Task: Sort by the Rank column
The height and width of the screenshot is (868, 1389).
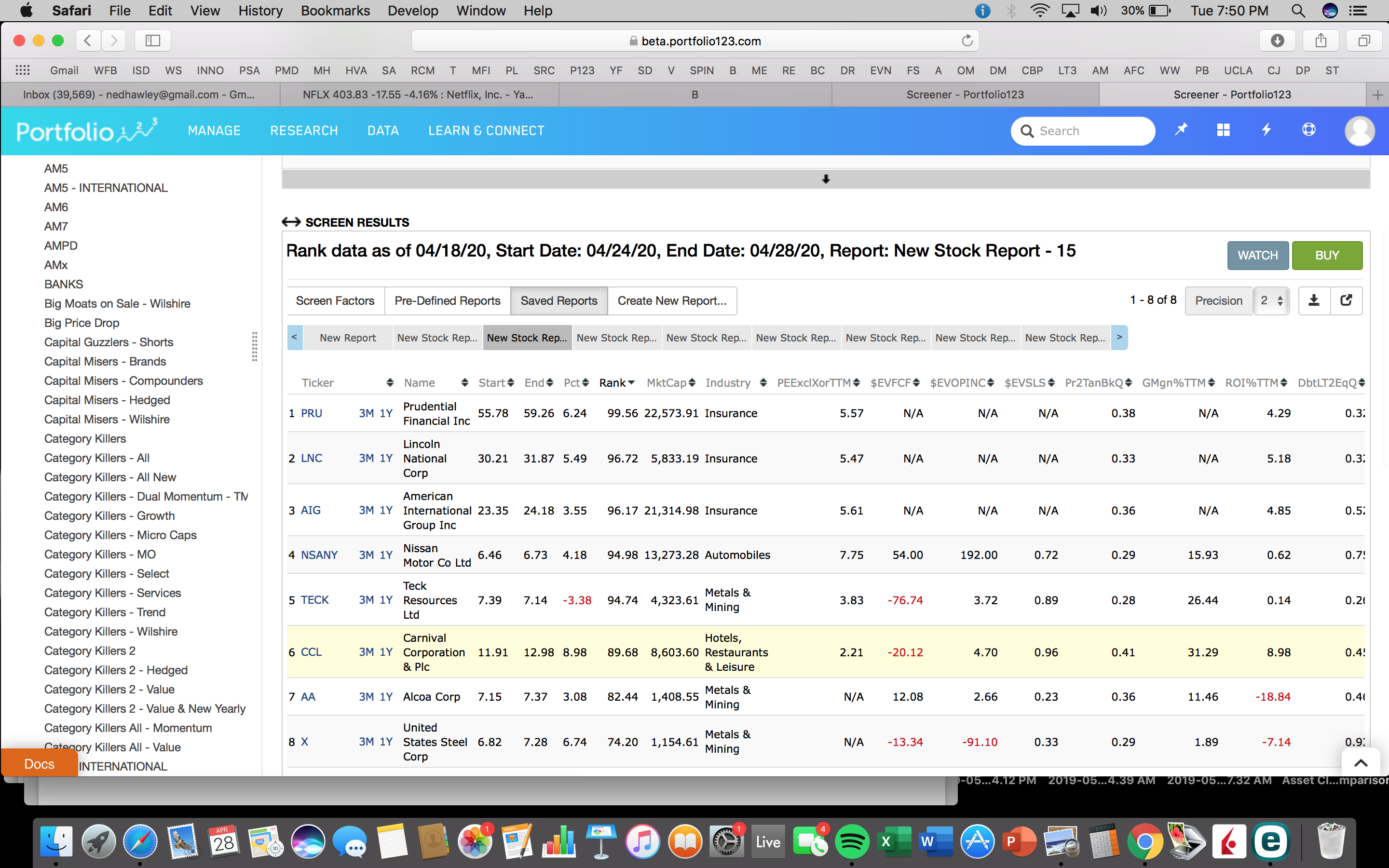Action: pyautogui.click(x=616, y=383)
